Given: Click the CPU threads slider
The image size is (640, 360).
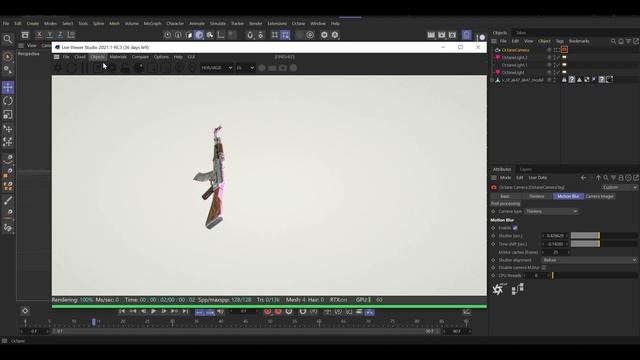Looking at the screenshot, I should click(593, 276).
